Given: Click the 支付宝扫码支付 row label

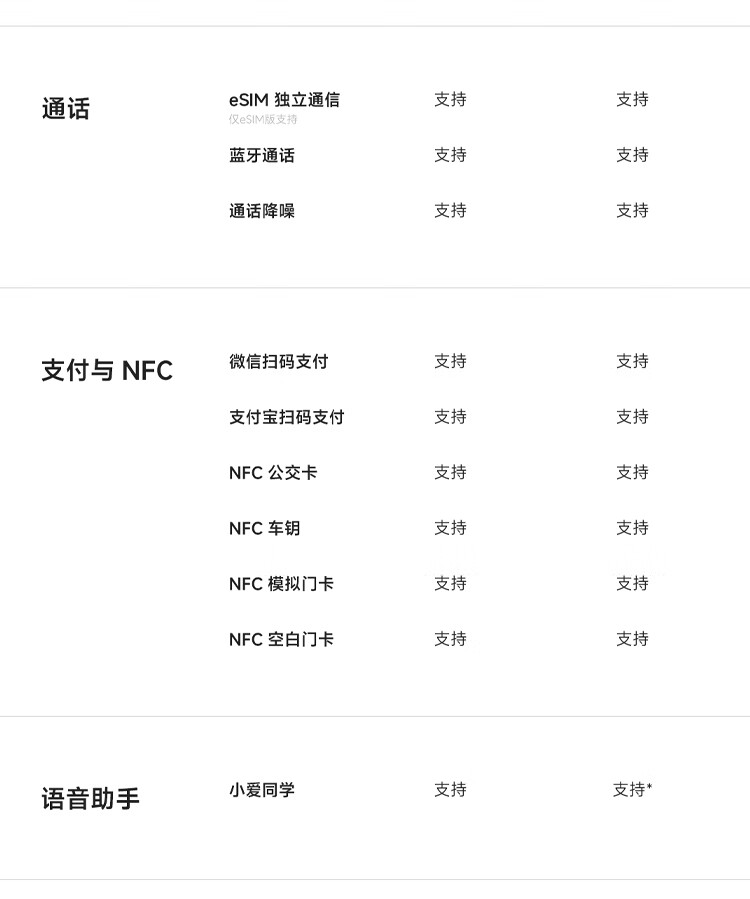Looking at the screenshot, I should tap(286, 417).
